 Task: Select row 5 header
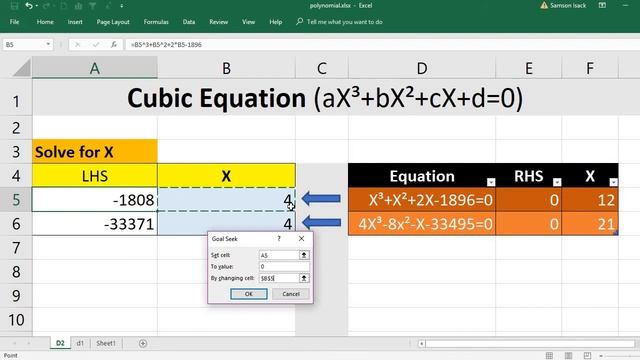[16, 200]
